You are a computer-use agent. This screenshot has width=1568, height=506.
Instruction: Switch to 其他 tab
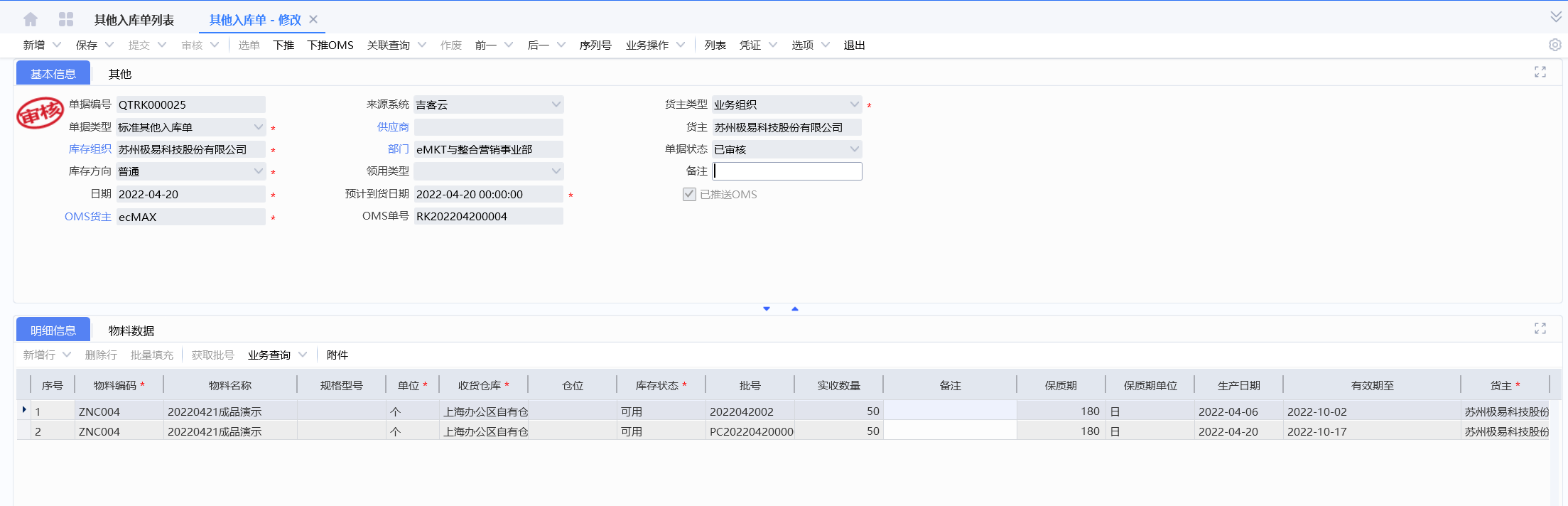pos(120,74)
